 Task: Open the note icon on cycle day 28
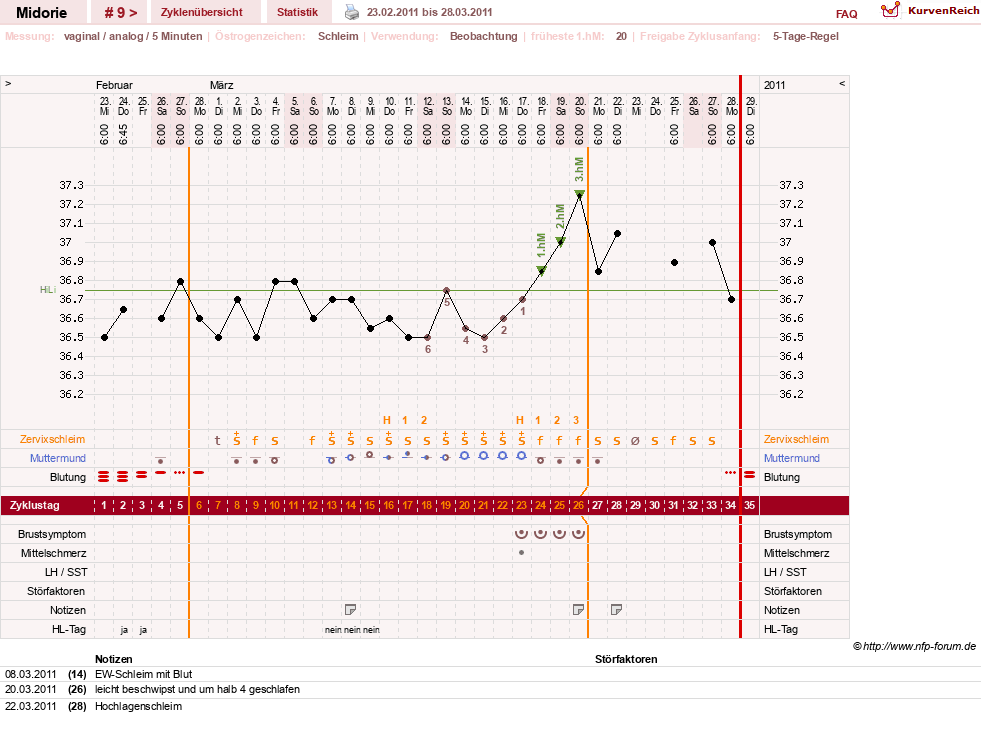616,610
